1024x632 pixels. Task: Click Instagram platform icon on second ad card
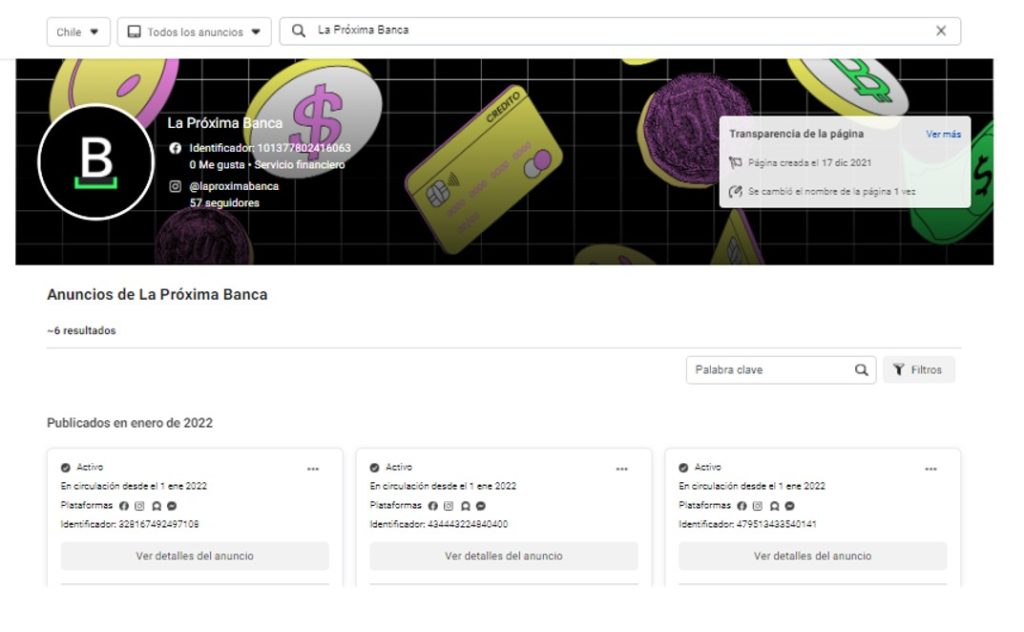tap(449, 506)
